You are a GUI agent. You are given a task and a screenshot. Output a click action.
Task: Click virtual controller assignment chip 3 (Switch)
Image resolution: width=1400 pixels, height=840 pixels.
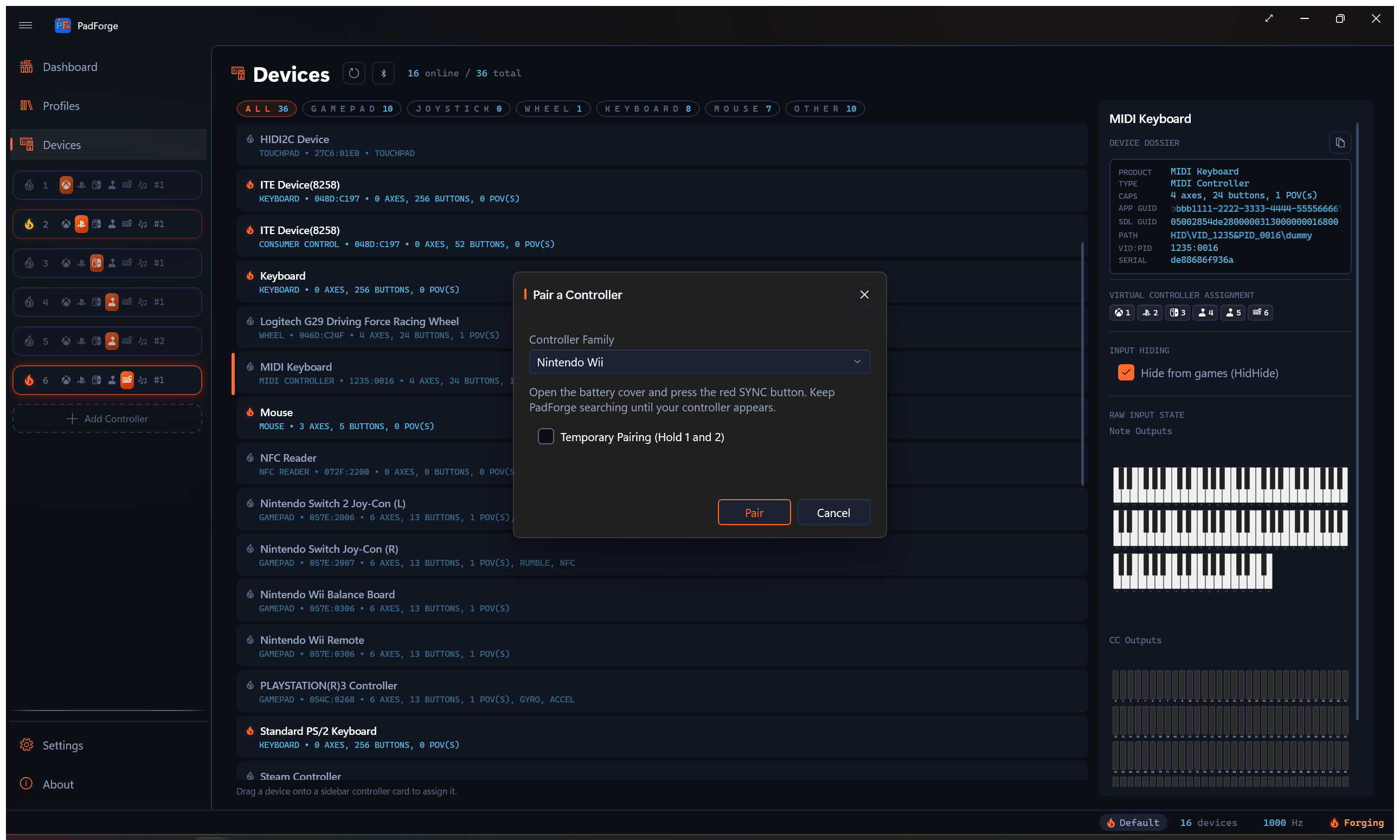pyautogui.click(x=1178, y=313)
